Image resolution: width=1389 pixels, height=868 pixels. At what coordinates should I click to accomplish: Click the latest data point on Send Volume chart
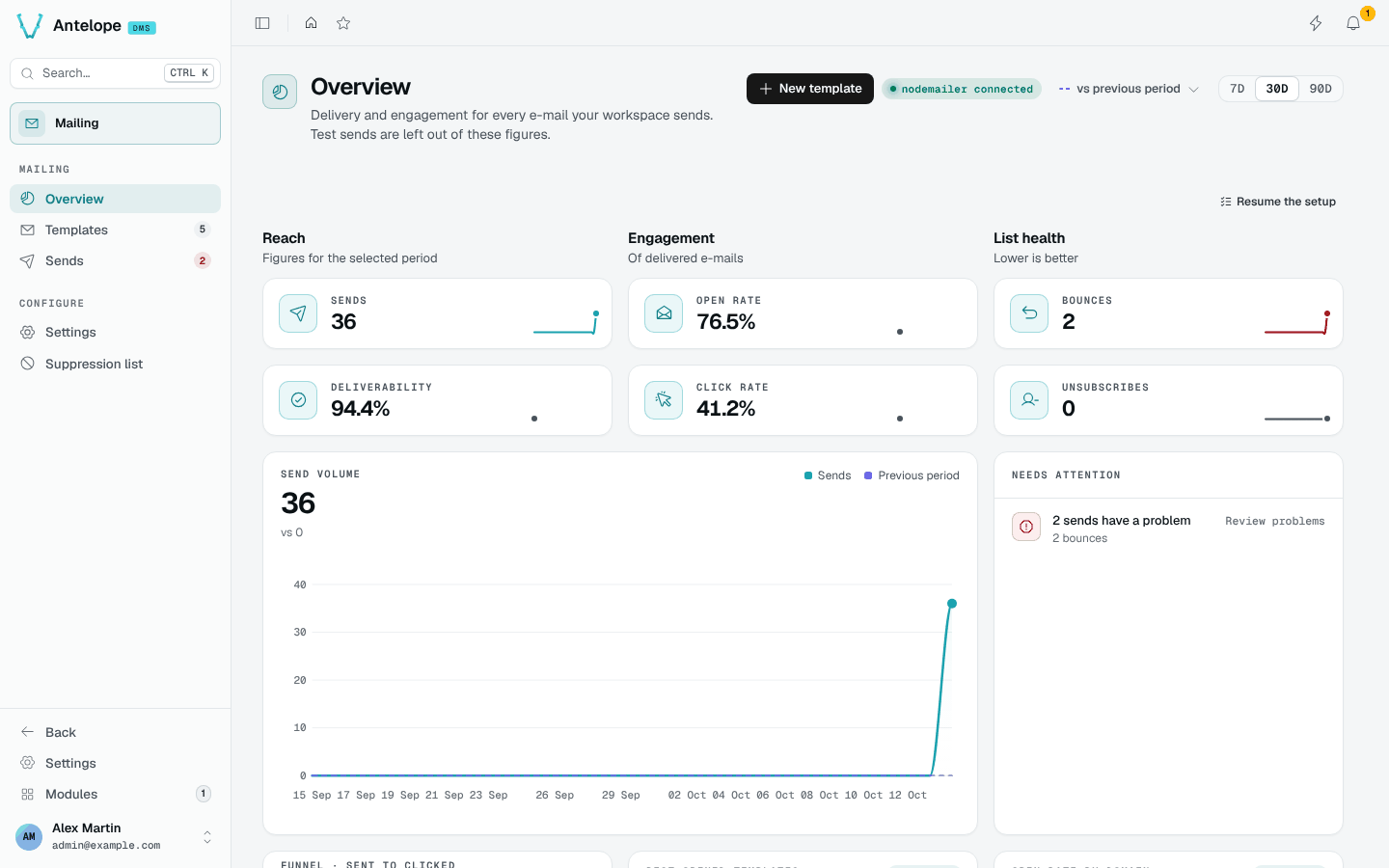952,604
